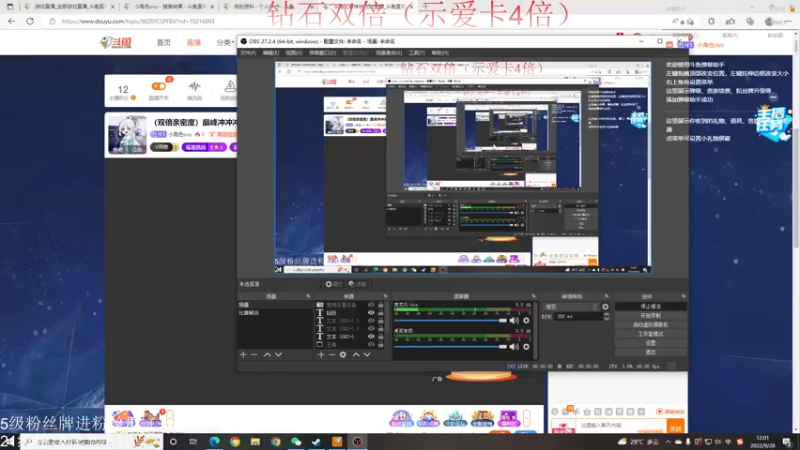
Task: Open the 工具(T) menu in OBS
Action: [x=416, y=53]
